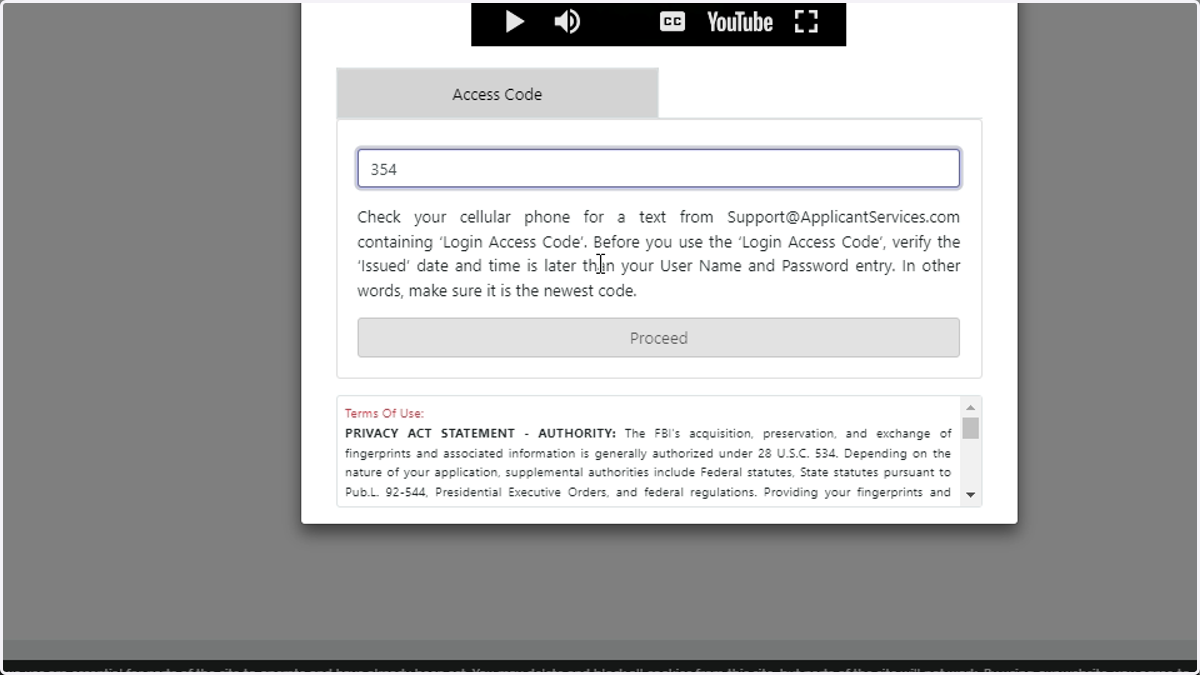
Task: Play the embedded video
Action: coord(515,21)
